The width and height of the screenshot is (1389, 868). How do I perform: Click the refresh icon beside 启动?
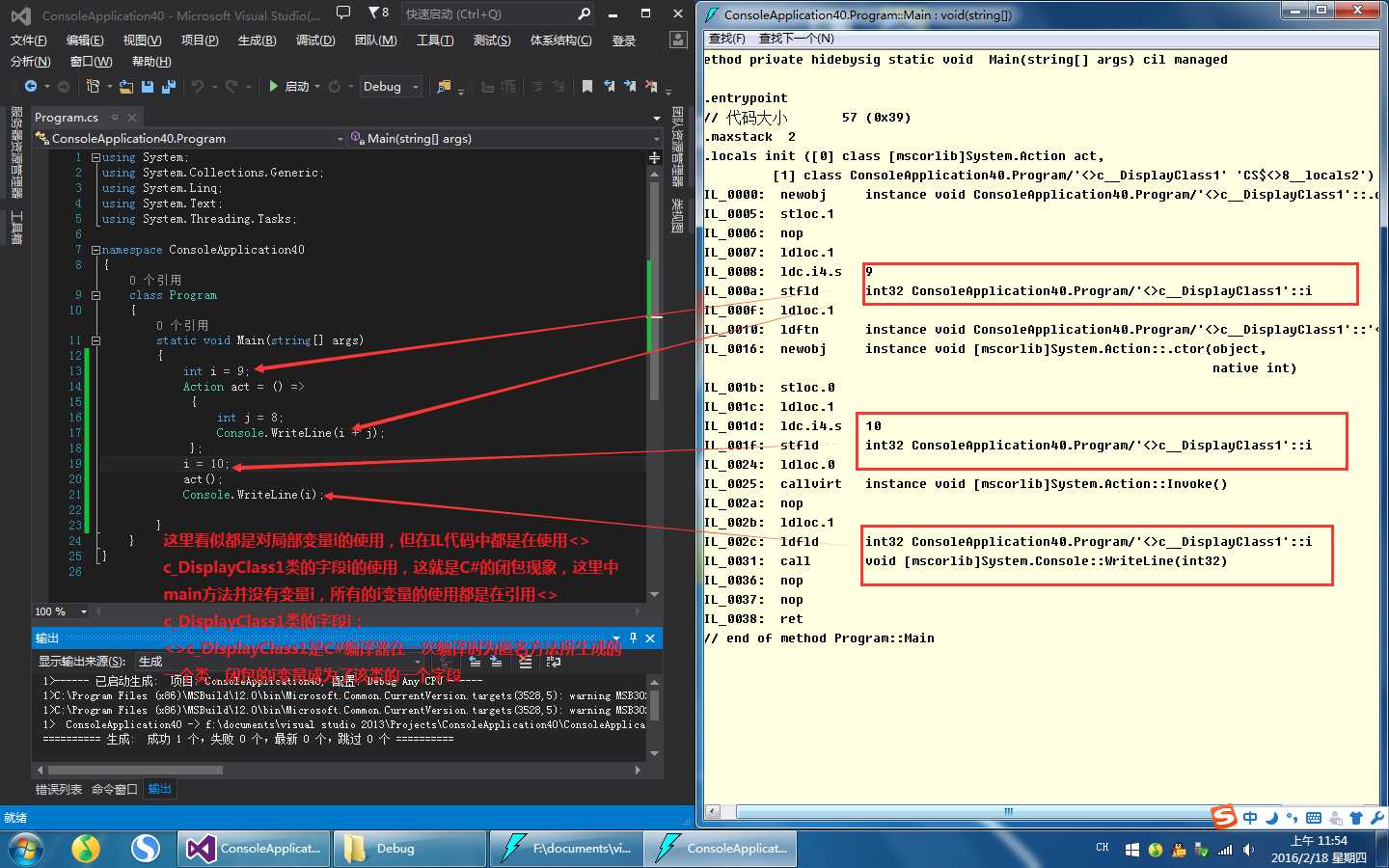point(334,87)
